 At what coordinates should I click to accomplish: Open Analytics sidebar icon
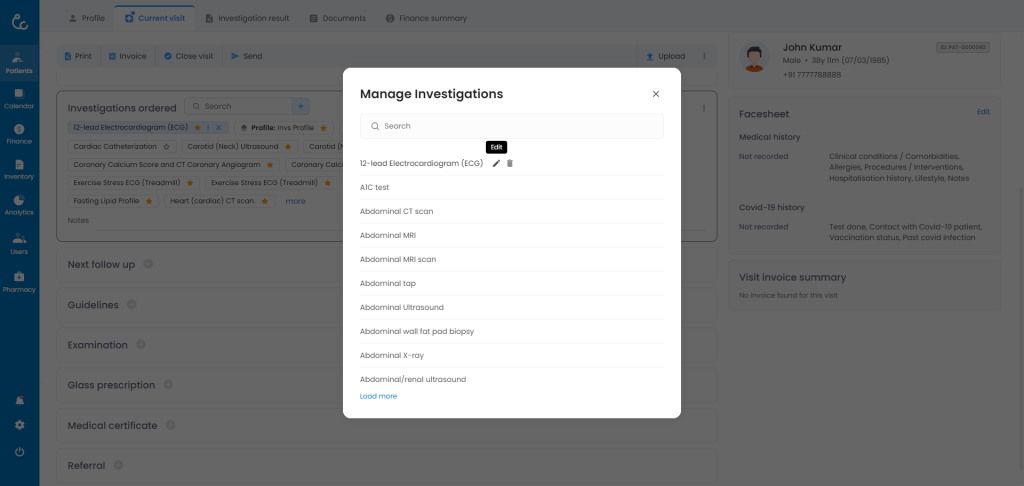point(19,205)
